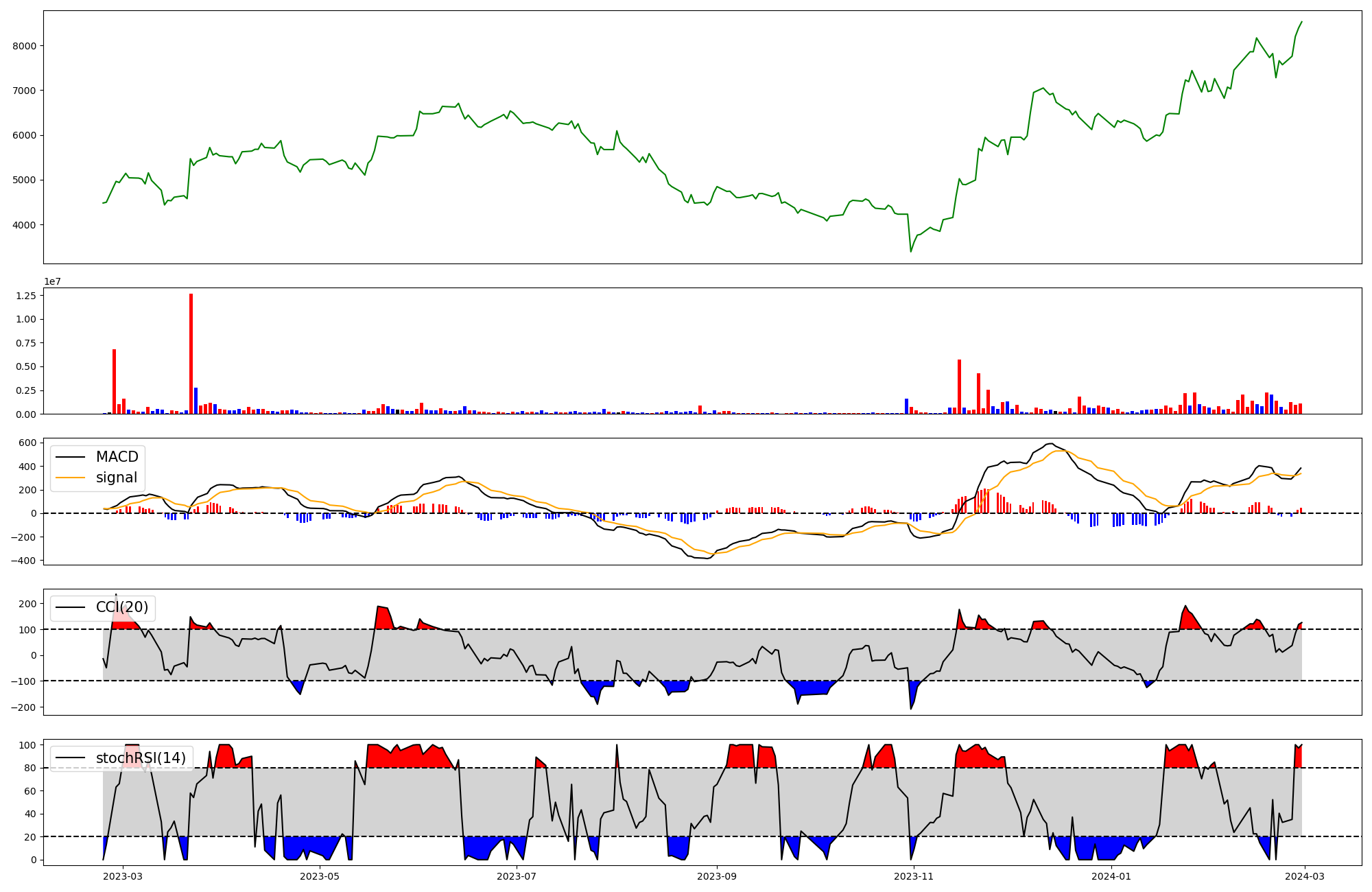This screenshot has width=1372, height=892.
Task: Click the 2023-09 x-axis date label
Action: coord(717,876)
